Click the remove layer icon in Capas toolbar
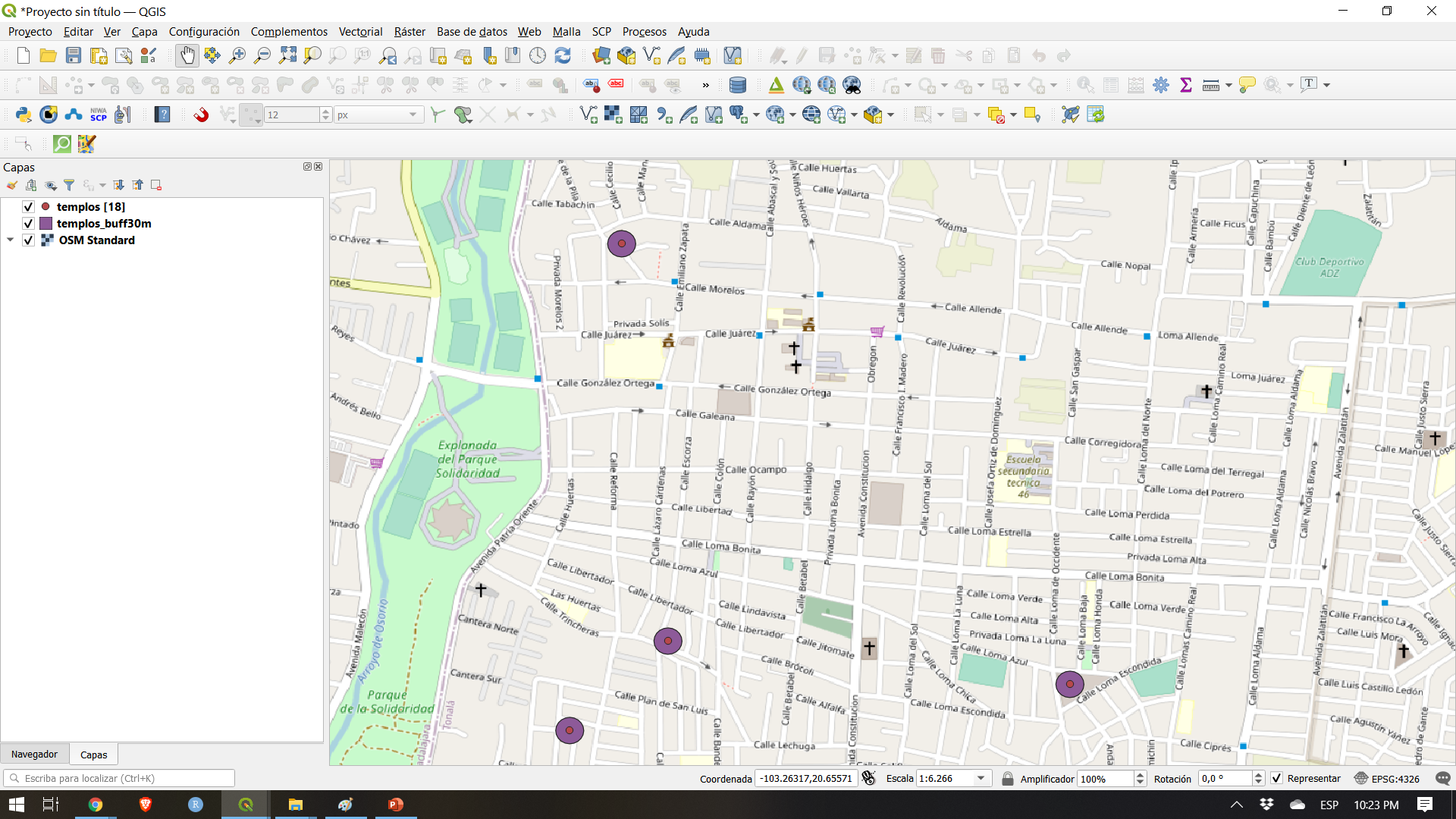This screenshot has height=819, width=1456. (x=156, y=185)
